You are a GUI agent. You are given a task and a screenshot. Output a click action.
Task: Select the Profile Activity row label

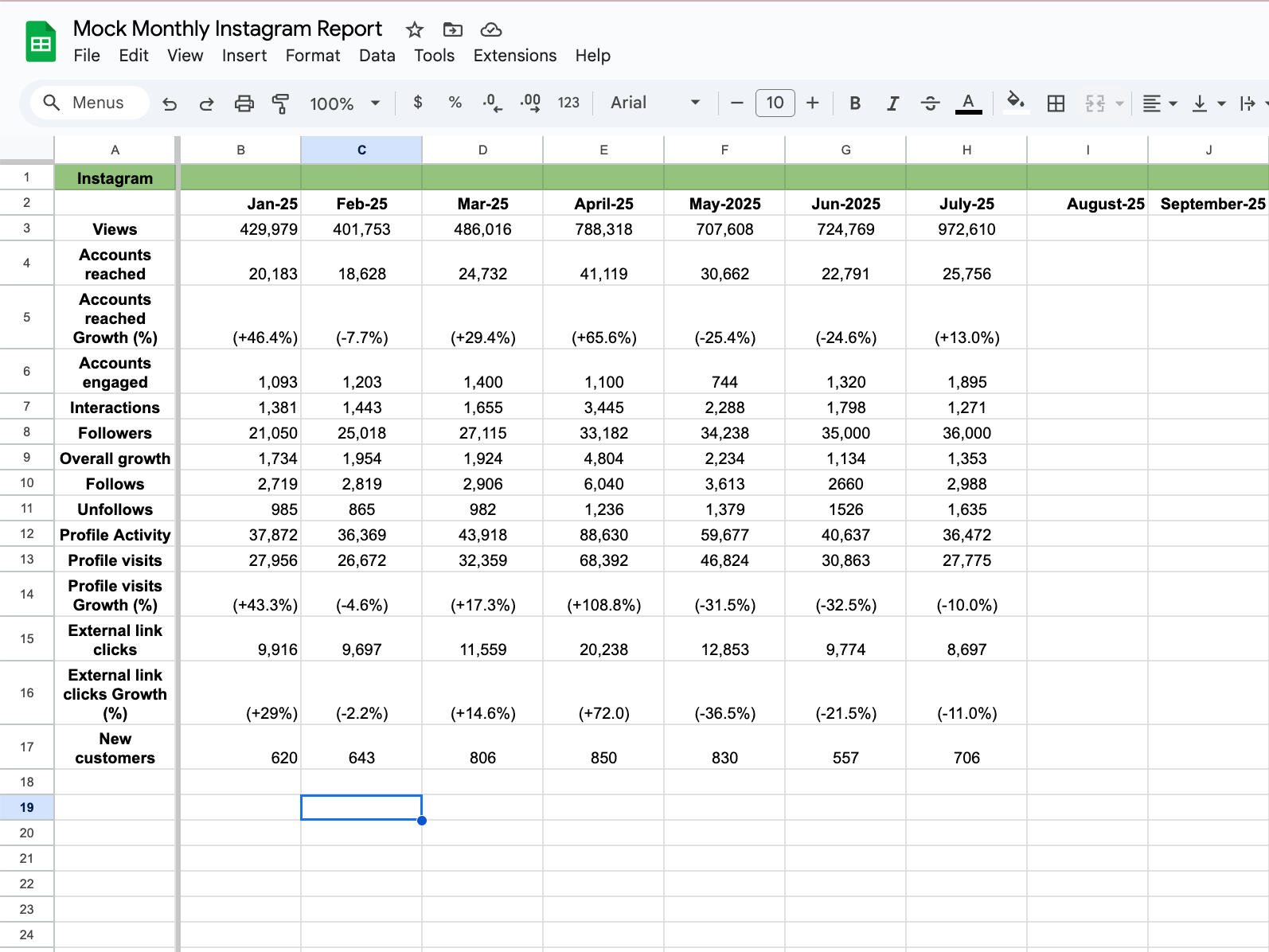(x=115, y=535)
